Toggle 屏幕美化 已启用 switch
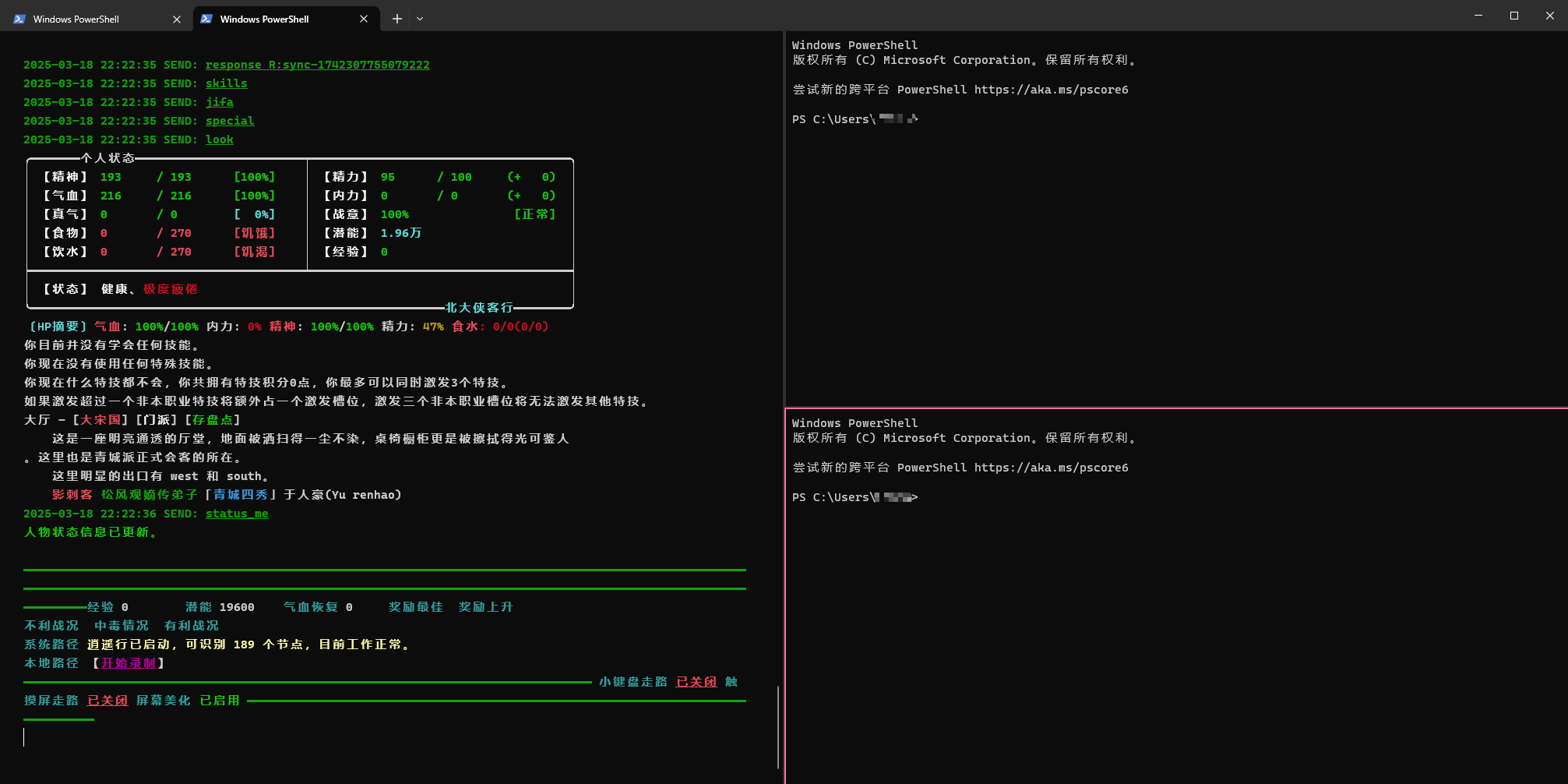Screen dimensions: 1568x784 [x=220, y=701]
